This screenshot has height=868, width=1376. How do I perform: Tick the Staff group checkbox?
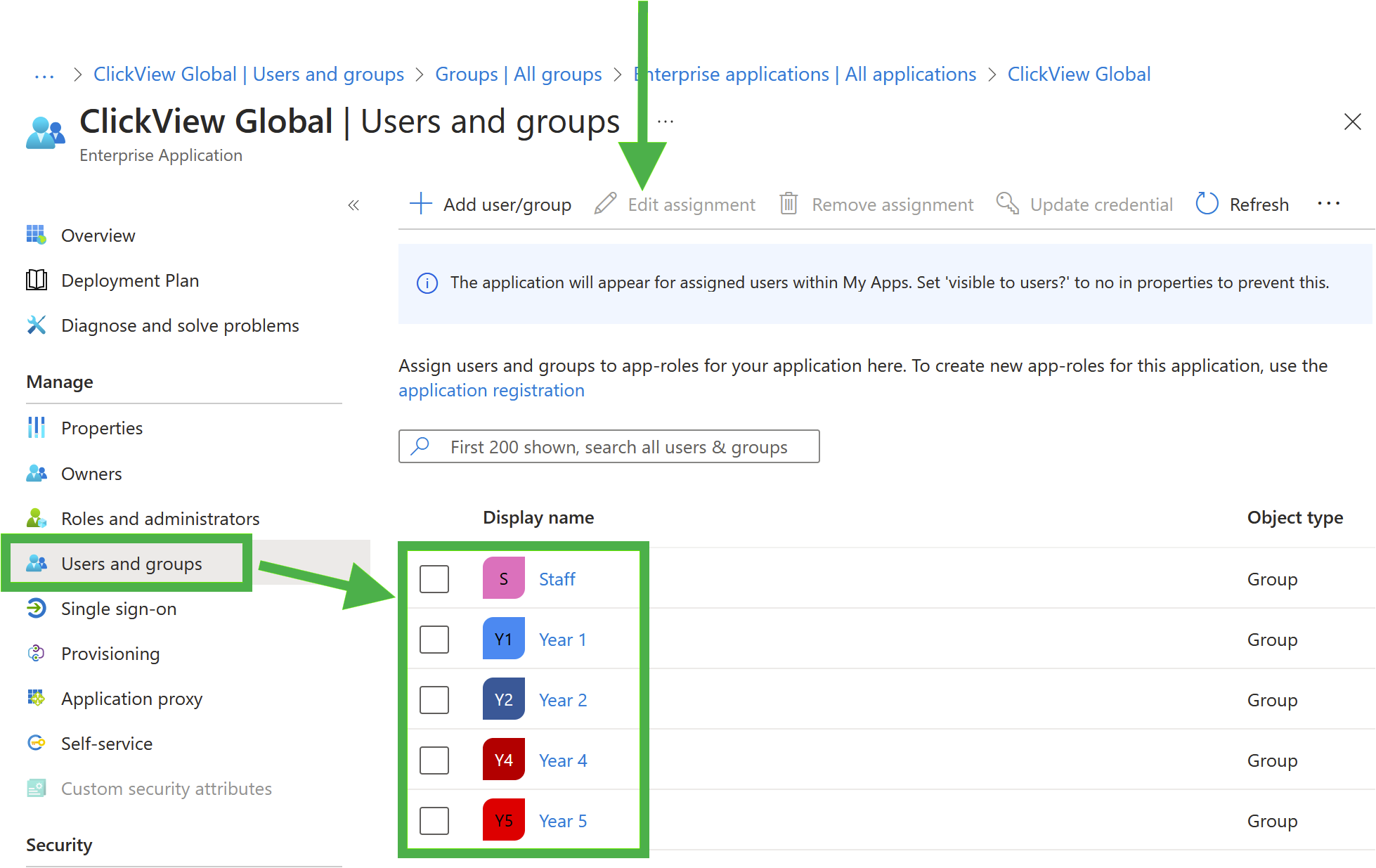click(x=434, y=578)
